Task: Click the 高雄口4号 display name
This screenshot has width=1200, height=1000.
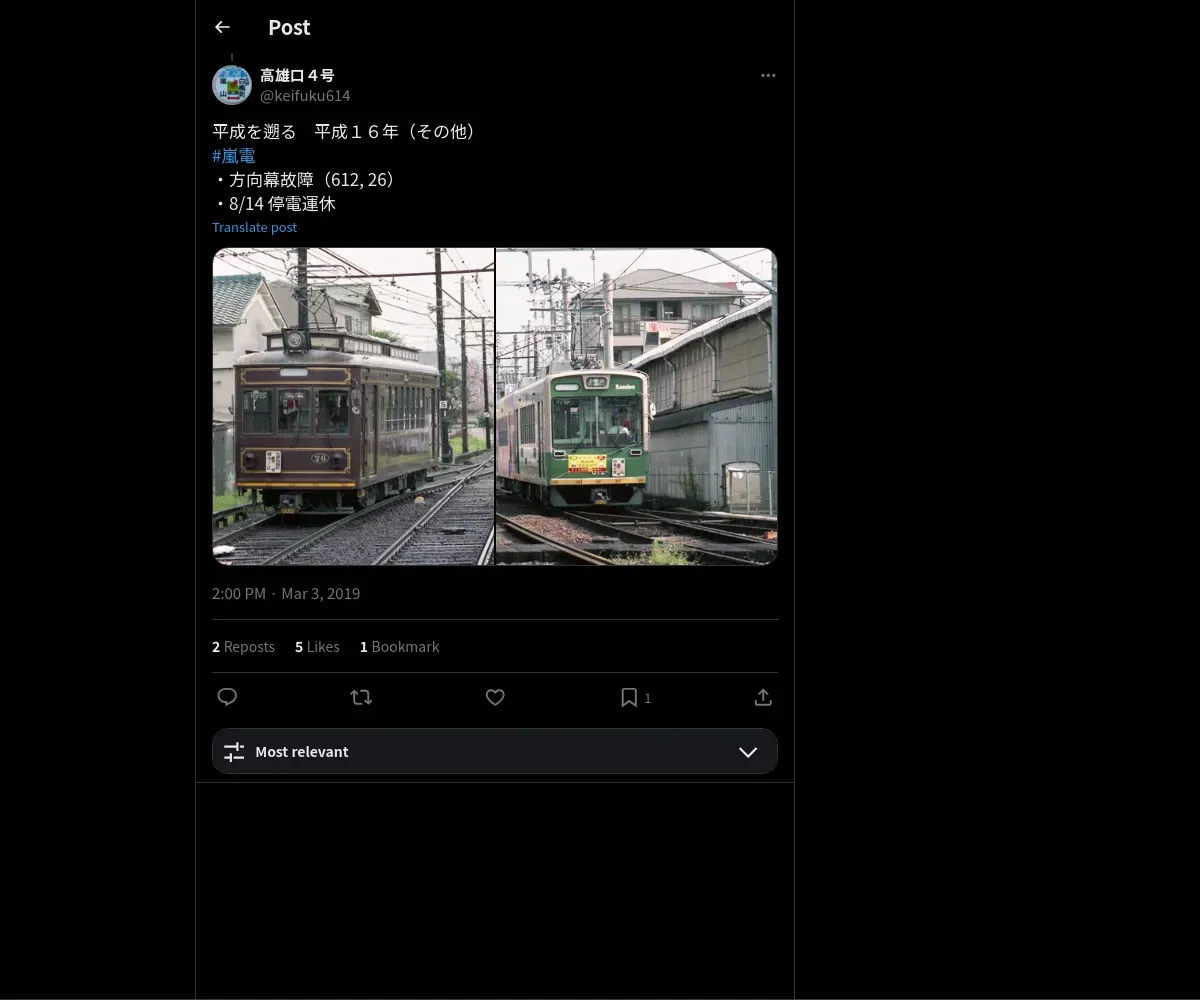Action: [297, 76]
